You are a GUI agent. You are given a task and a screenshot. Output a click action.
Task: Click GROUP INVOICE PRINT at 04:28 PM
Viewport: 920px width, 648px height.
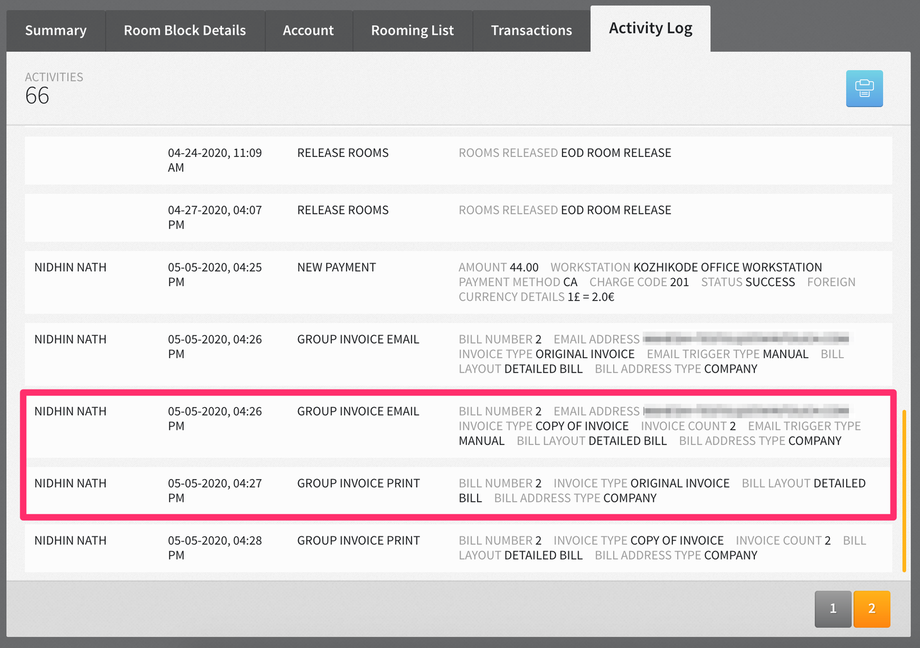pos(358,541)
